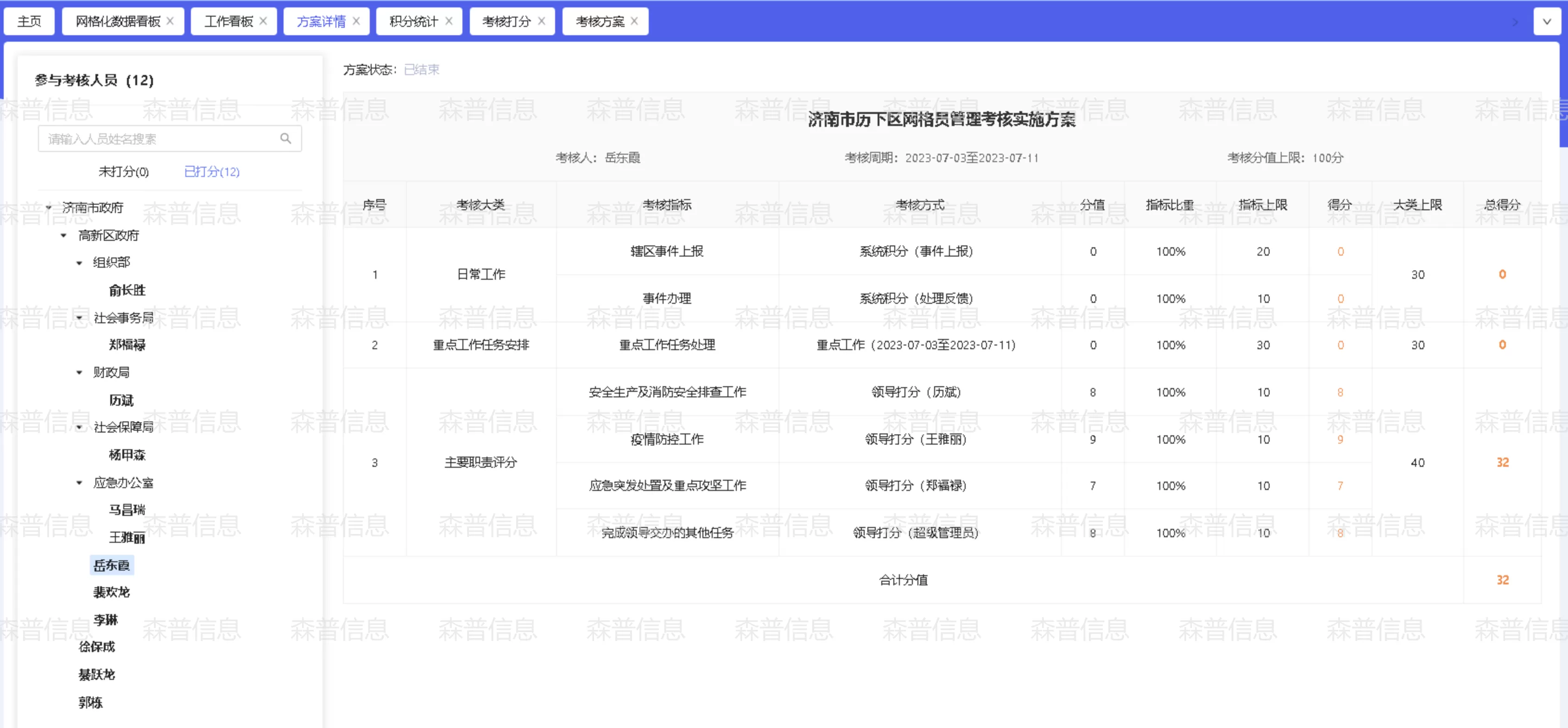Click 完成领导交办的其他任务 cell
This screenshot has height=728, width=1568.
coord(667,533)
